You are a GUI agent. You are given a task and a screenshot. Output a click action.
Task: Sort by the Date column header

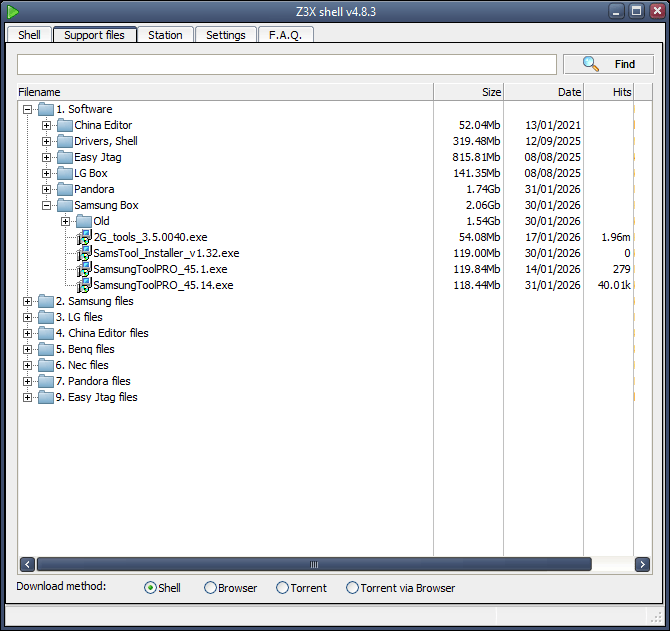pyautogui.click(x=544, y=92)
